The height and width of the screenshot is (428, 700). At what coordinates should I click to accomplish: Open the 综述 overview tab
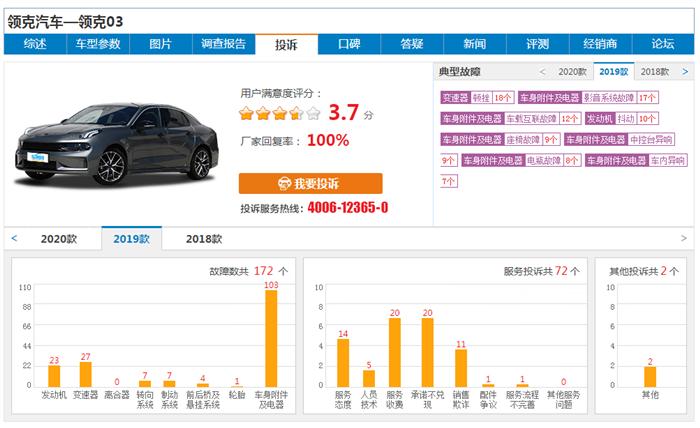point(35,44)
